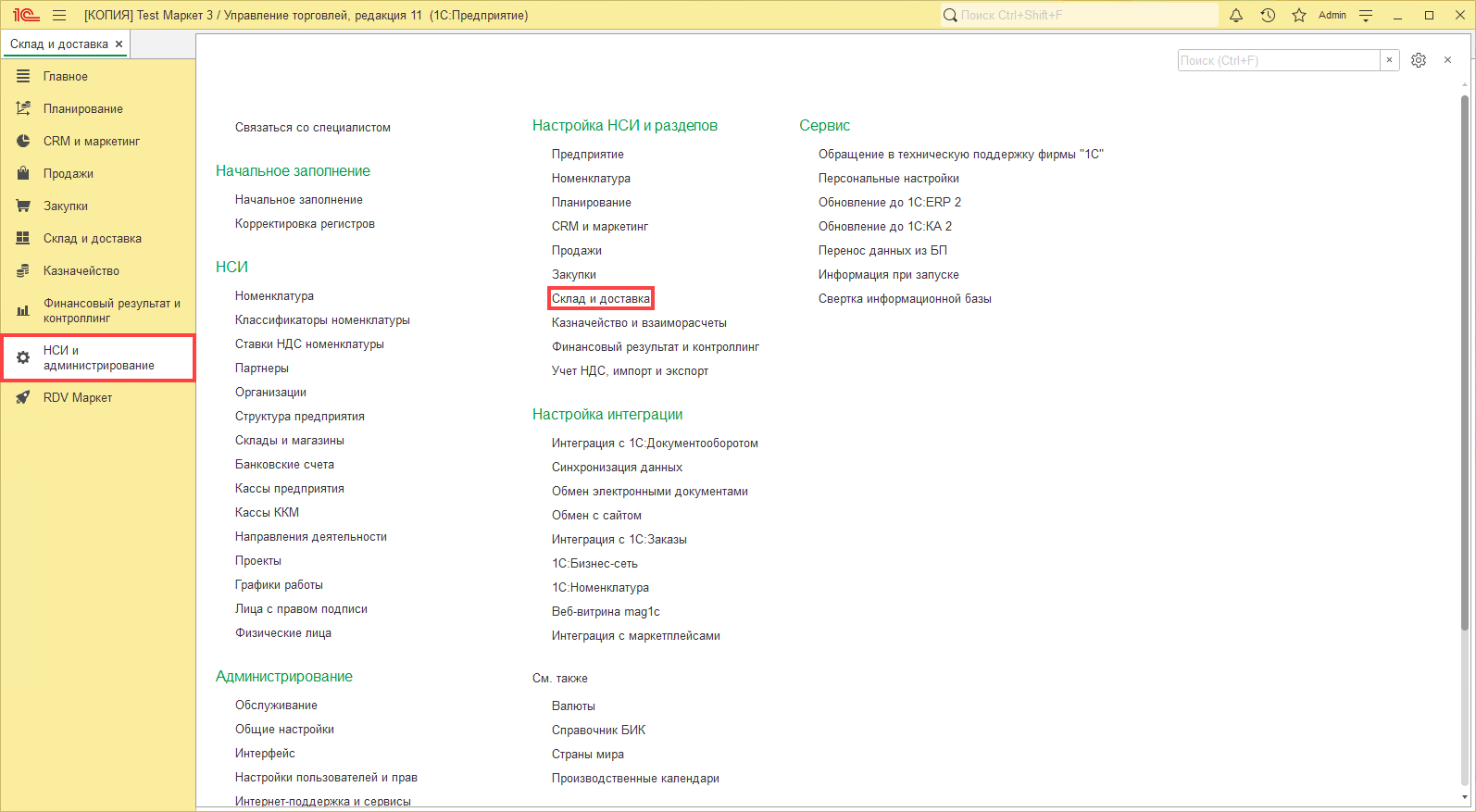Open Склад и доставка link under Настройка НСИ

click(x=601, y=298)
